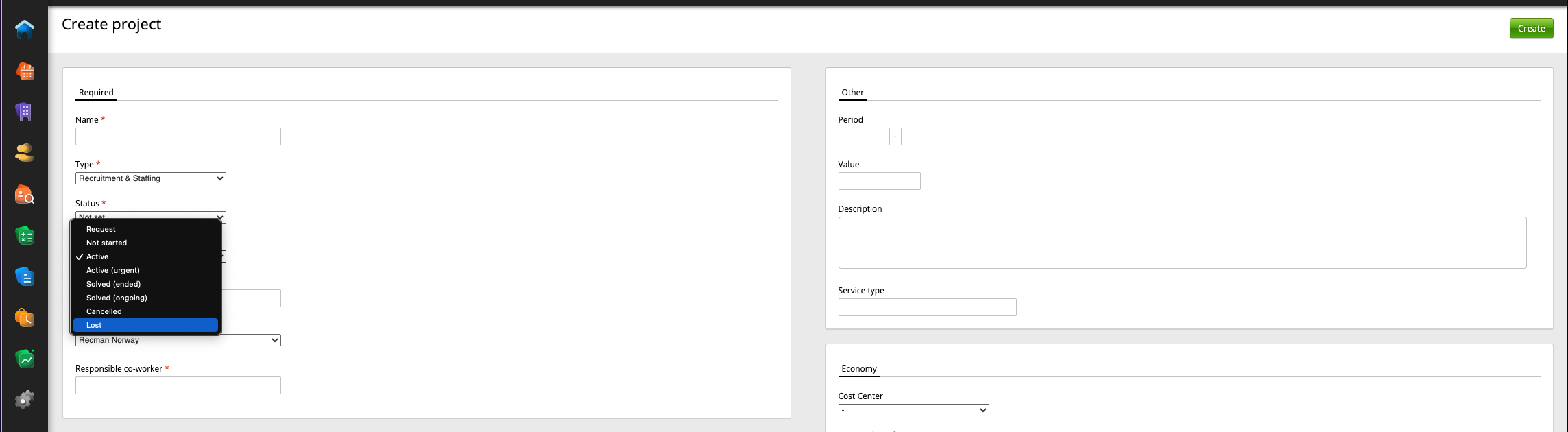Open the Recman Norway dropdown
The height and width of the screenshot is (432, 1568).
pos(178,341)
